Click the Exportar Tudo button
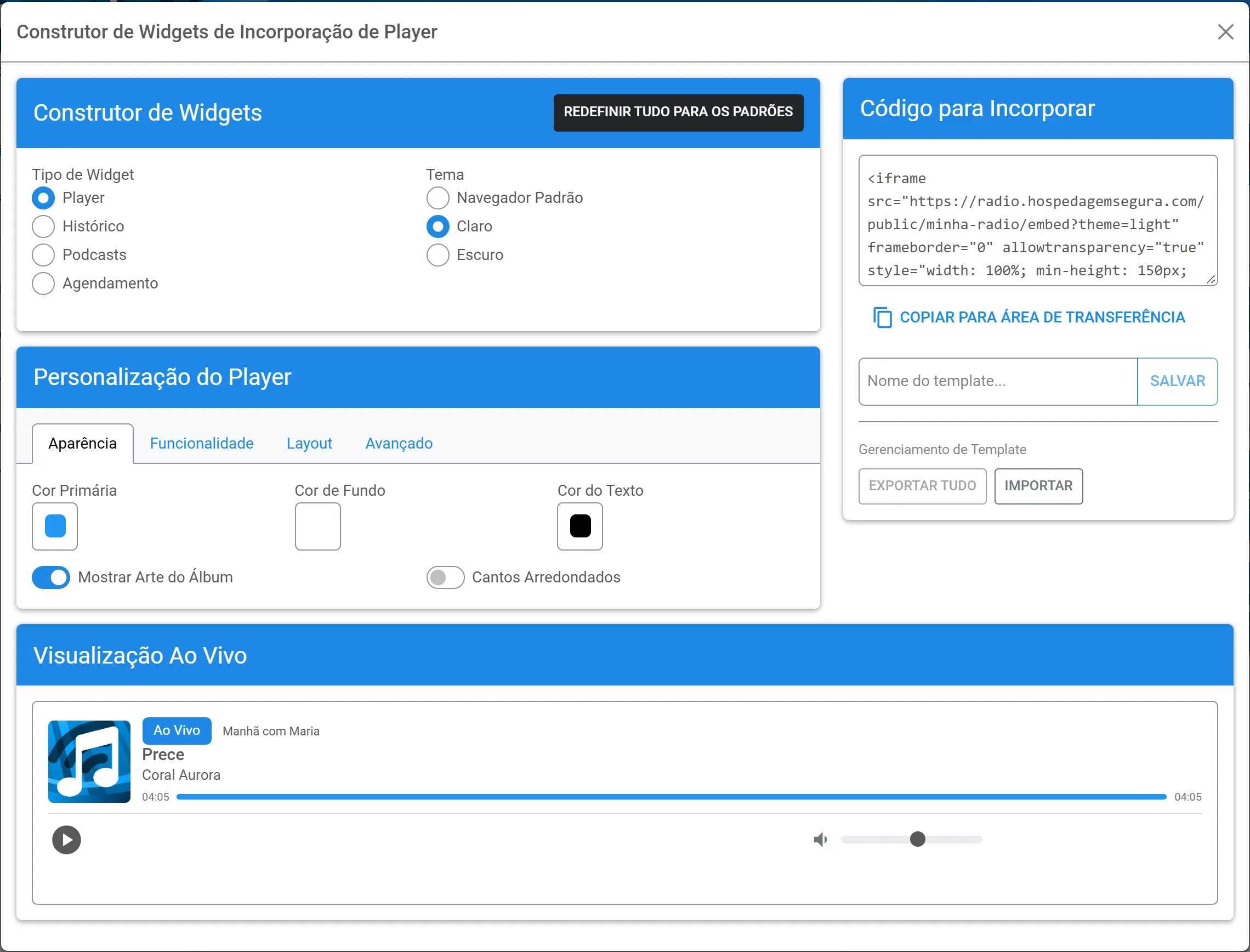Image resolution: width=1250 pixels, height=952 pixels. point(922,486)
